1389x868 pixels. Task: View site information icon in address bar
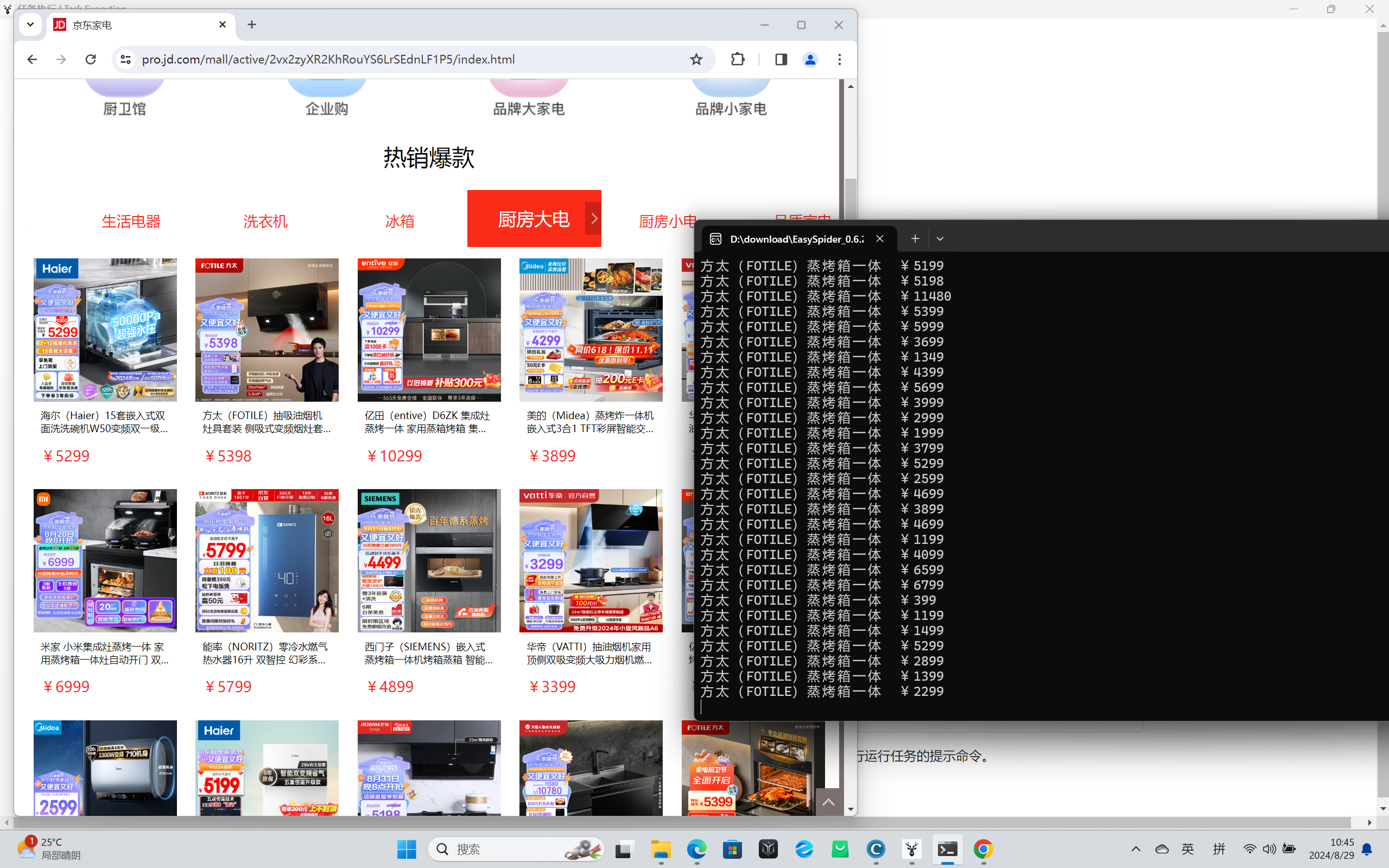coord(126,59)
